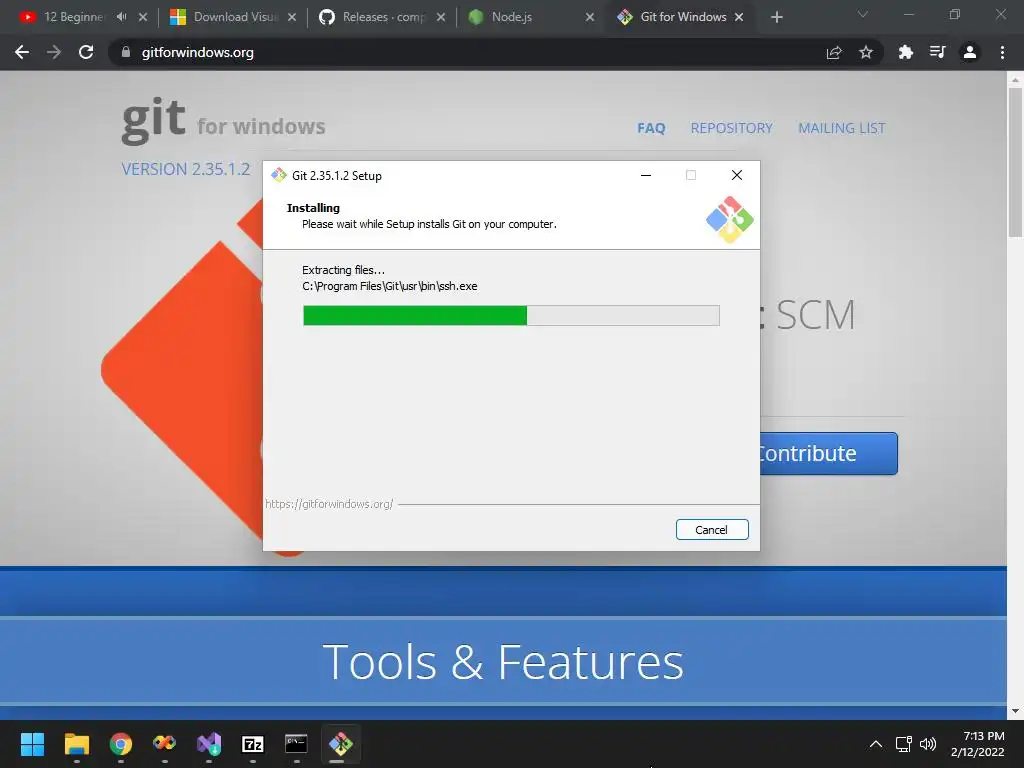Open the volume tray icon
Image resolution: width=1024 pixels, height=768 pixels.
(x=928, y=744)
